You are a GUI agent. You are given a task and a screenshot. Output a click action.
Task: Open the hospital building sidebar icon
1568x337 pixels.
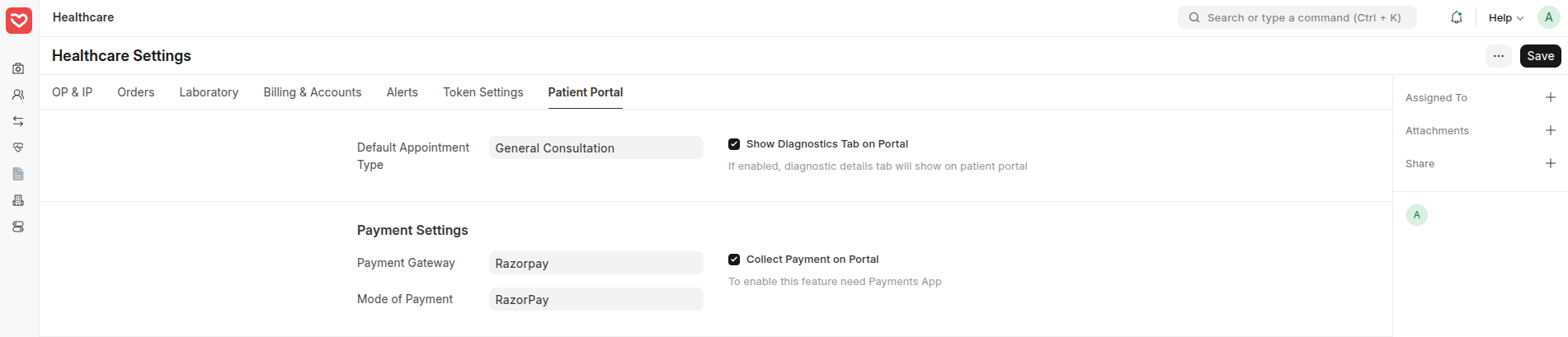18,200
